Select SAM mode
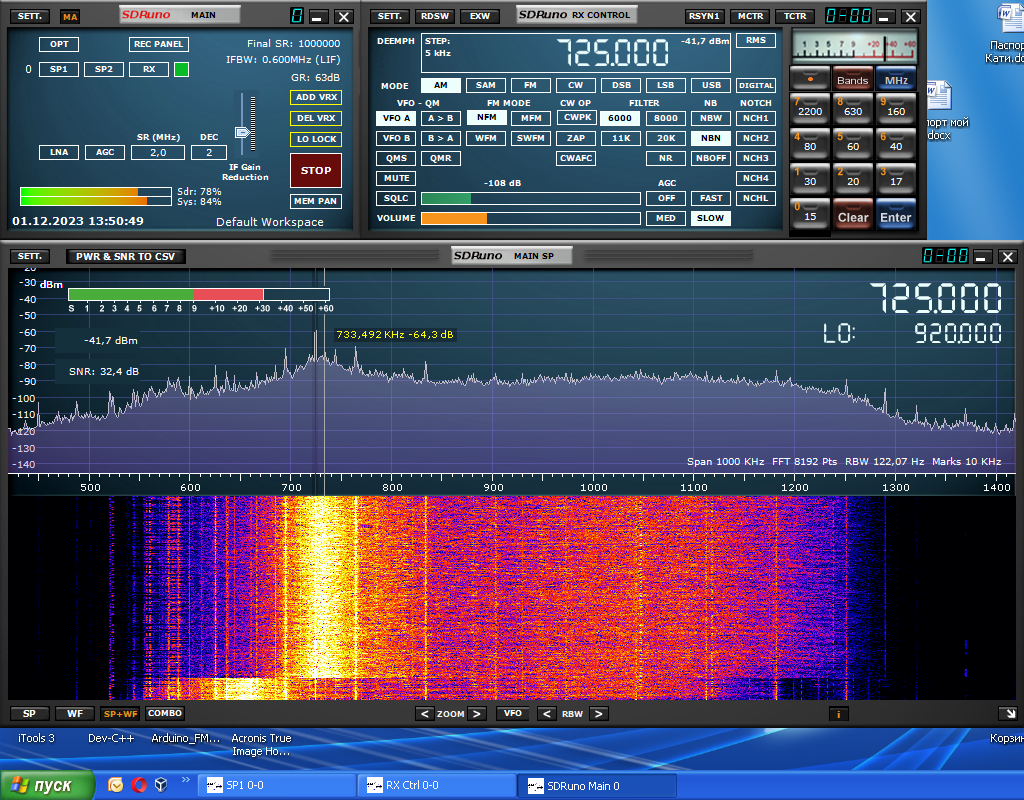Image resolution: width=1024 pixels, height=800 pixels. tap(485, 85)
